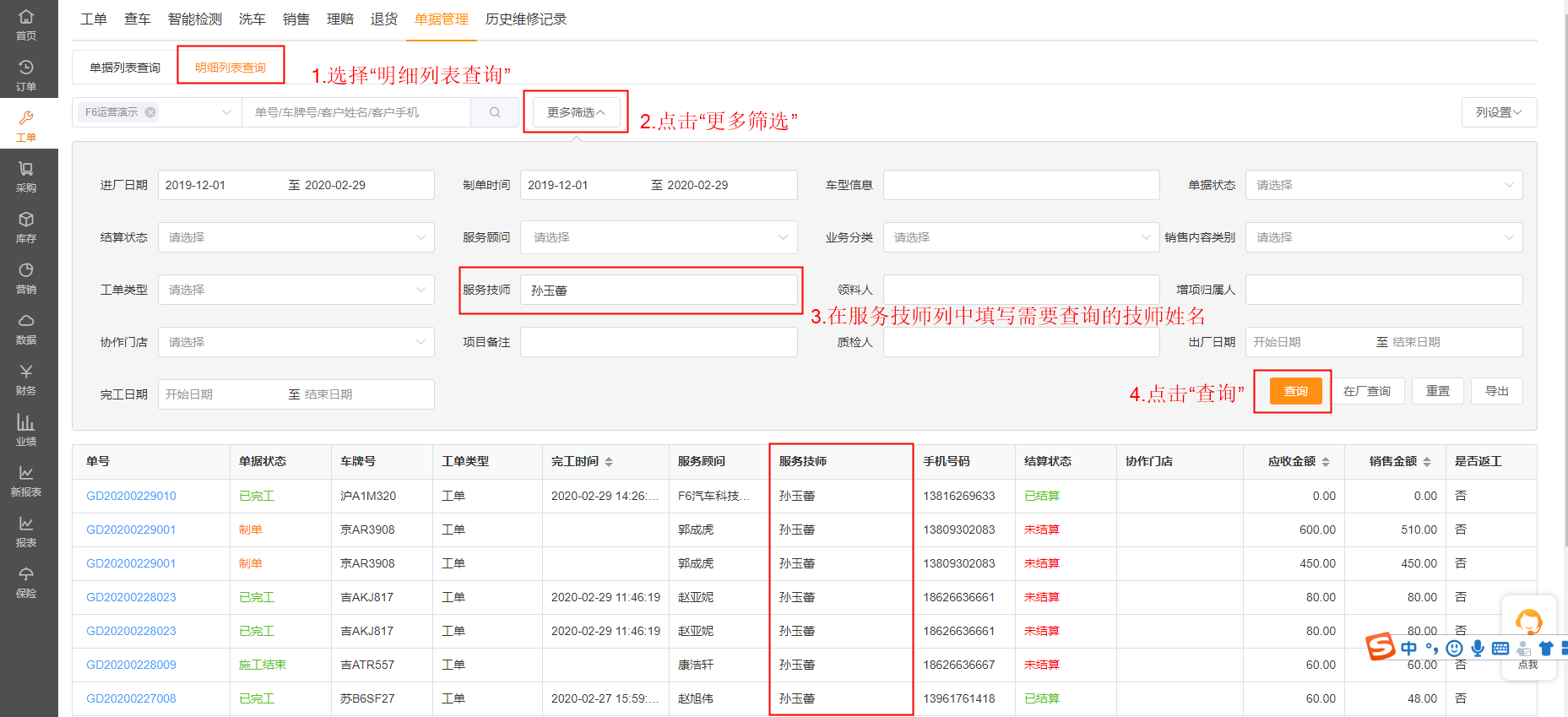Open order link GD20200229010
This screenshot has height=717, width=1568.
coord(131,496)
